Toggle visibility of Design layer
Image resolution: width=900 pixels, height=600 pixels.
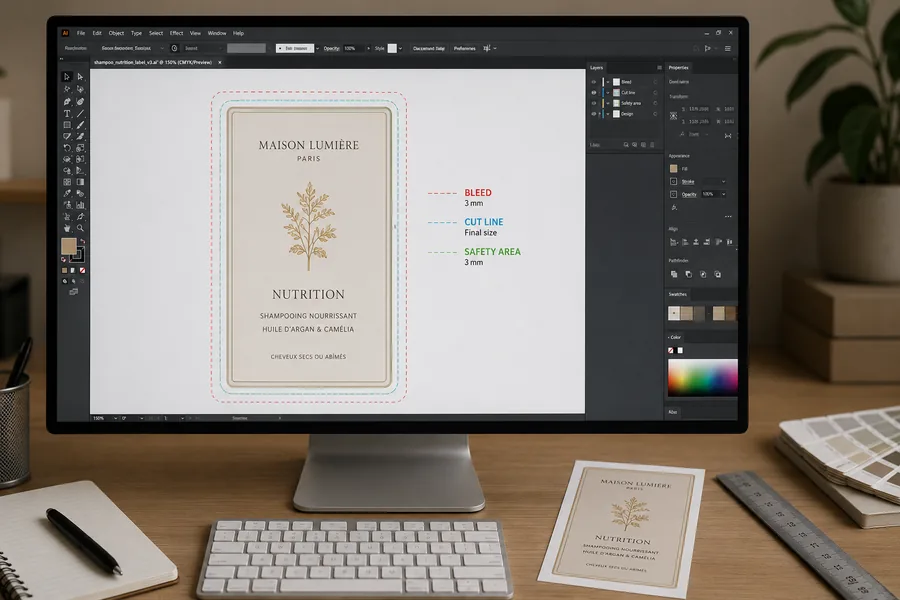point(593,114)
